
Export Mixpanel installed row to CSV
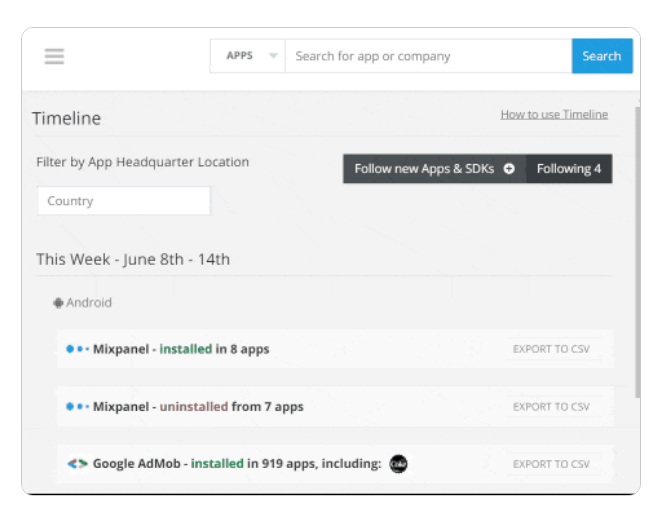click(551, 350)
